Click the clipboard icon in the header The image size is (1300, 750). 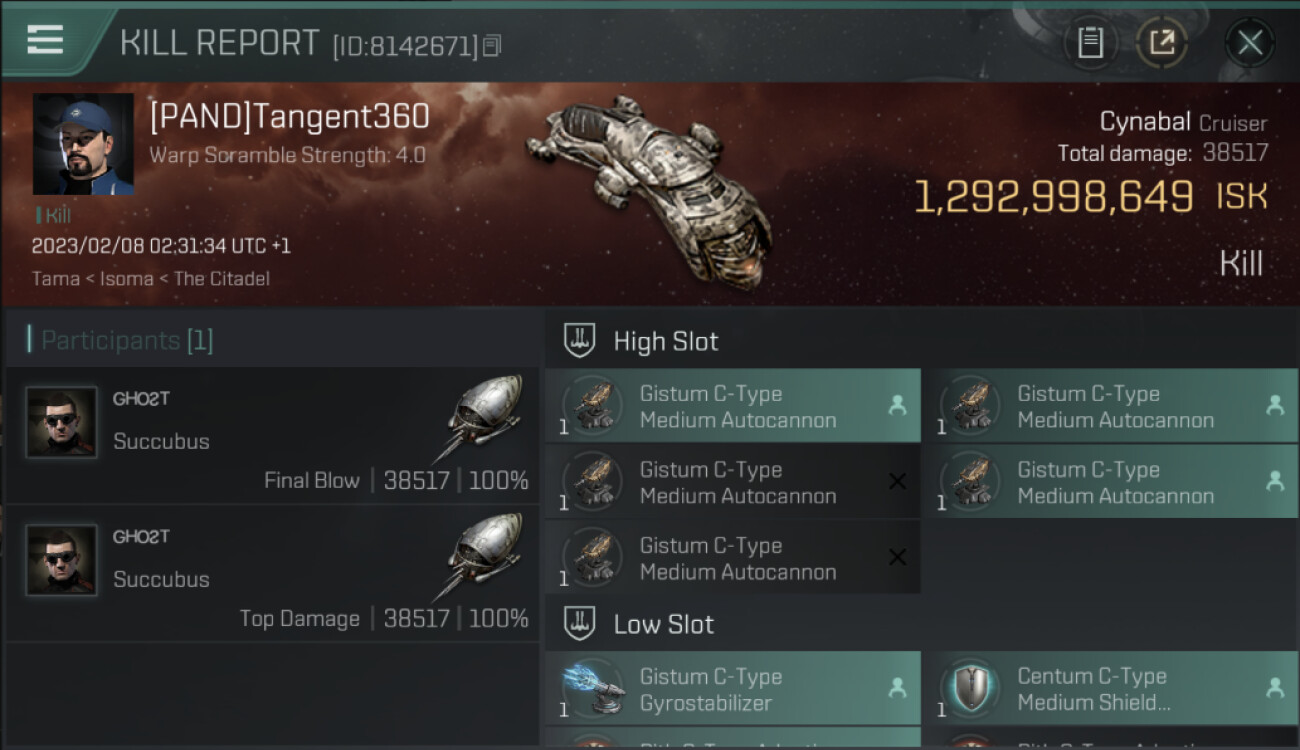tap(1090, 43)
